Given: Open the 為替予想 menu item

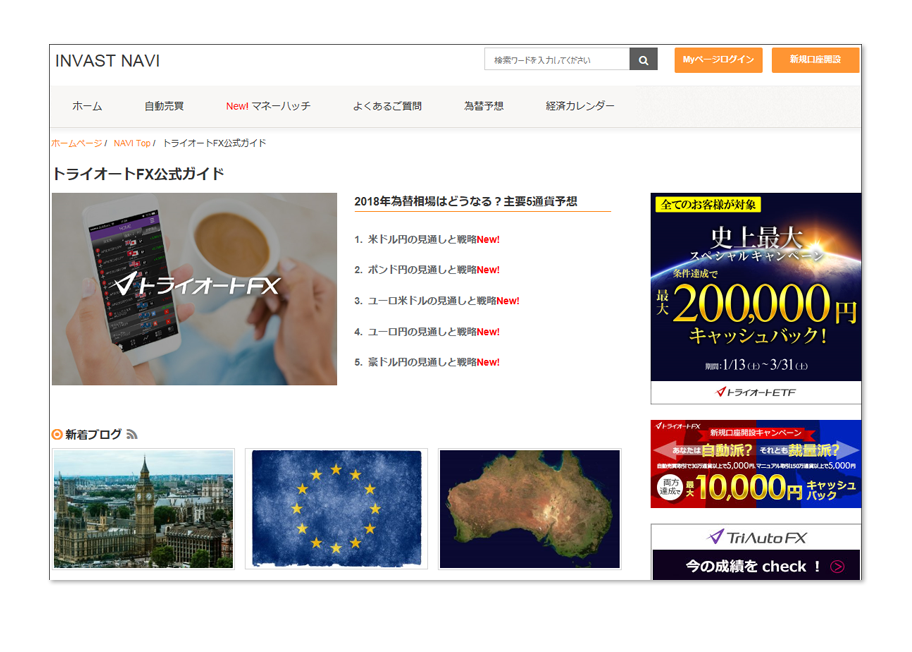Looking at the screenshot, I should click(x=483, y=106).
